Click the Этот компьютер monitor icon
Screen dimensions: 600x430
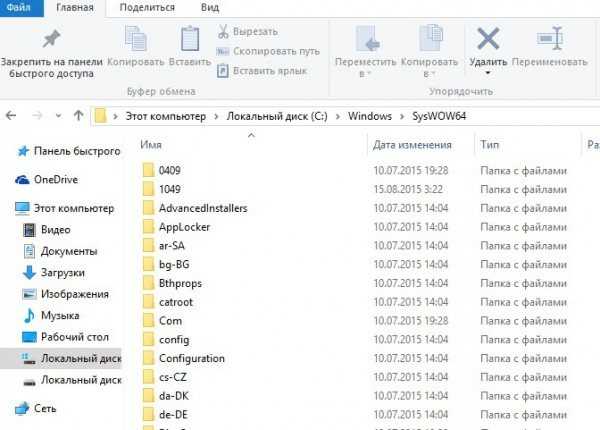pos(22,208)
